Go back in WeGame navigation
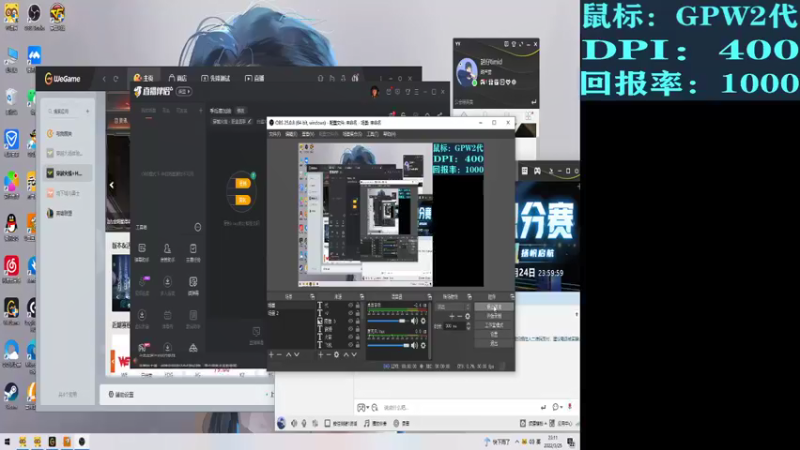 [x=104, y=79]
